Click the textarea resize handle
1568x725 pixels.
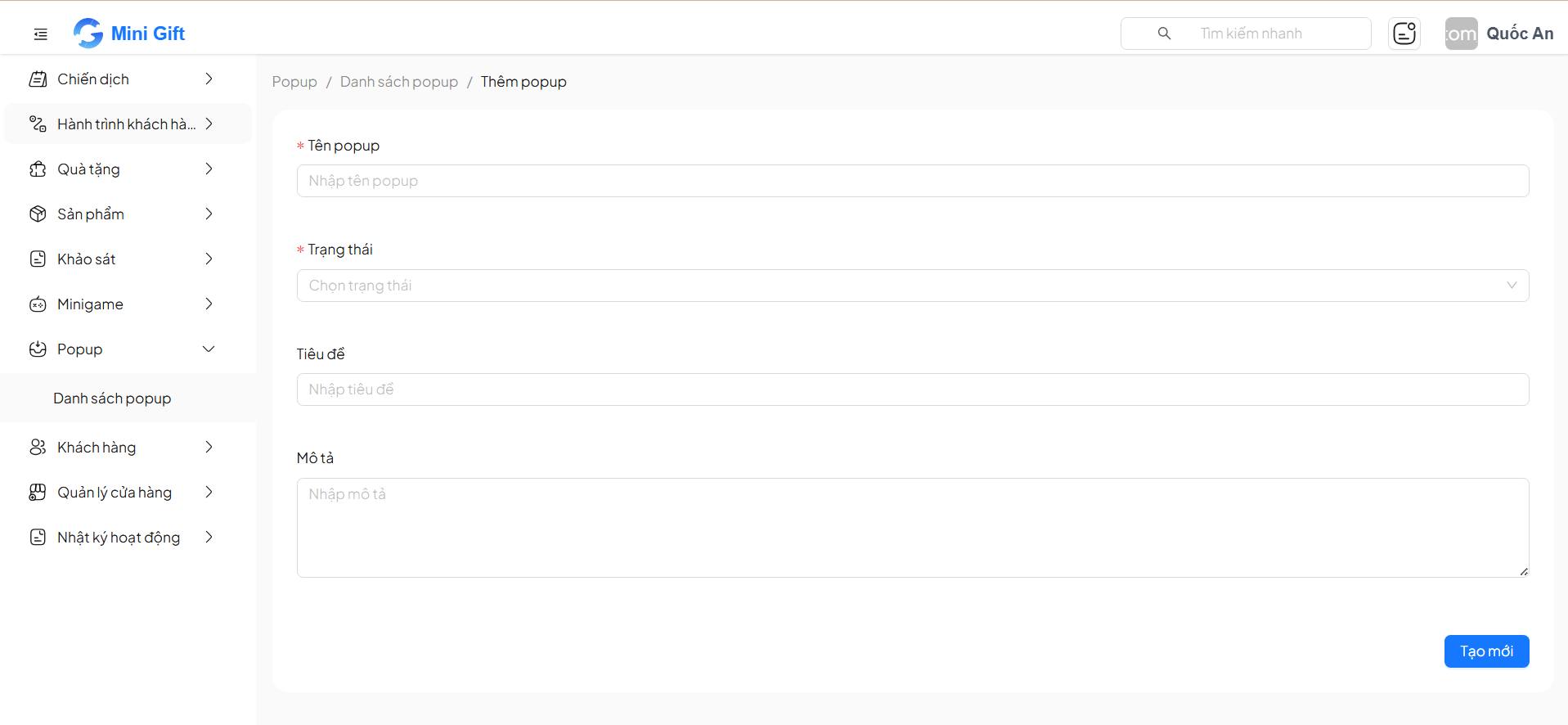[1524, 572]
